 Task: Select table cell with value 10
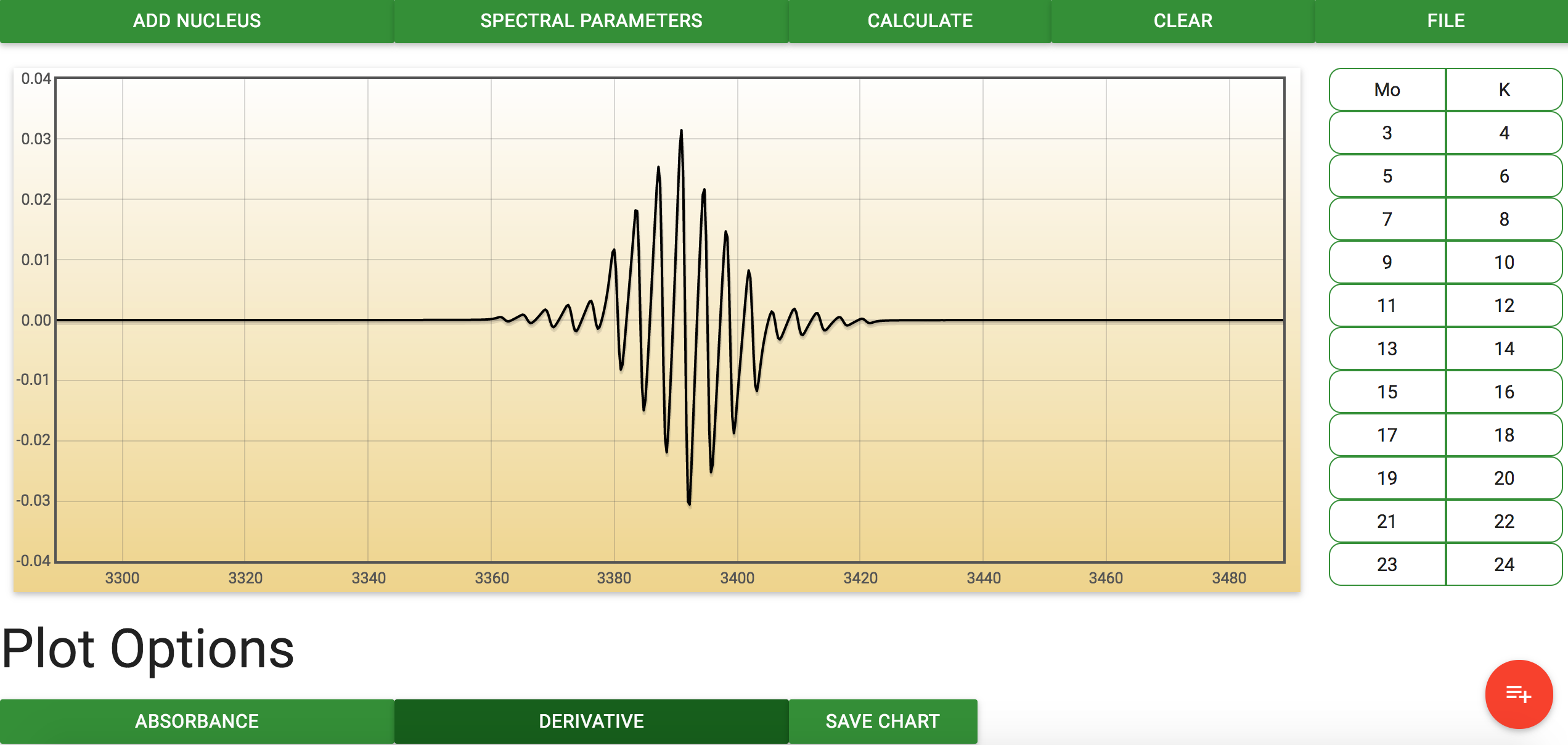click(1504, 263)
